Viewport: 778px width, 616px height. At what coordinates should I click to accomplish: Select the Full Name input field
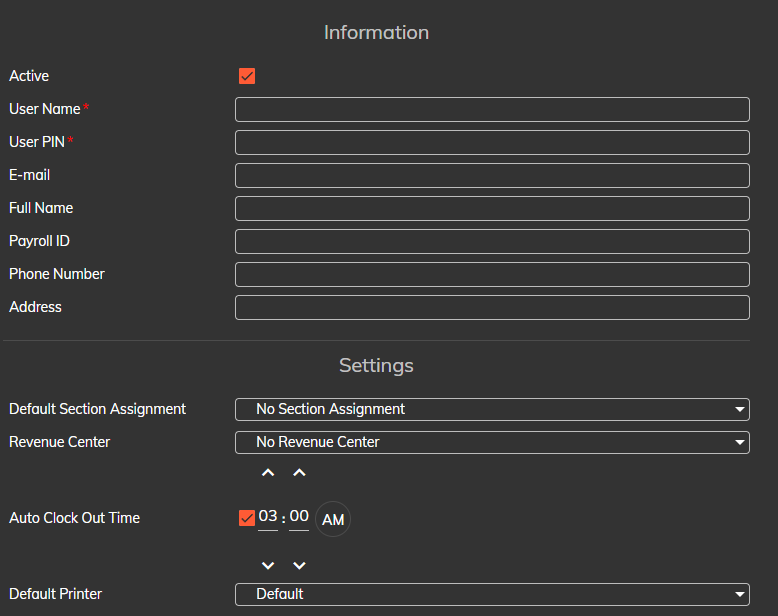[492, 208]
